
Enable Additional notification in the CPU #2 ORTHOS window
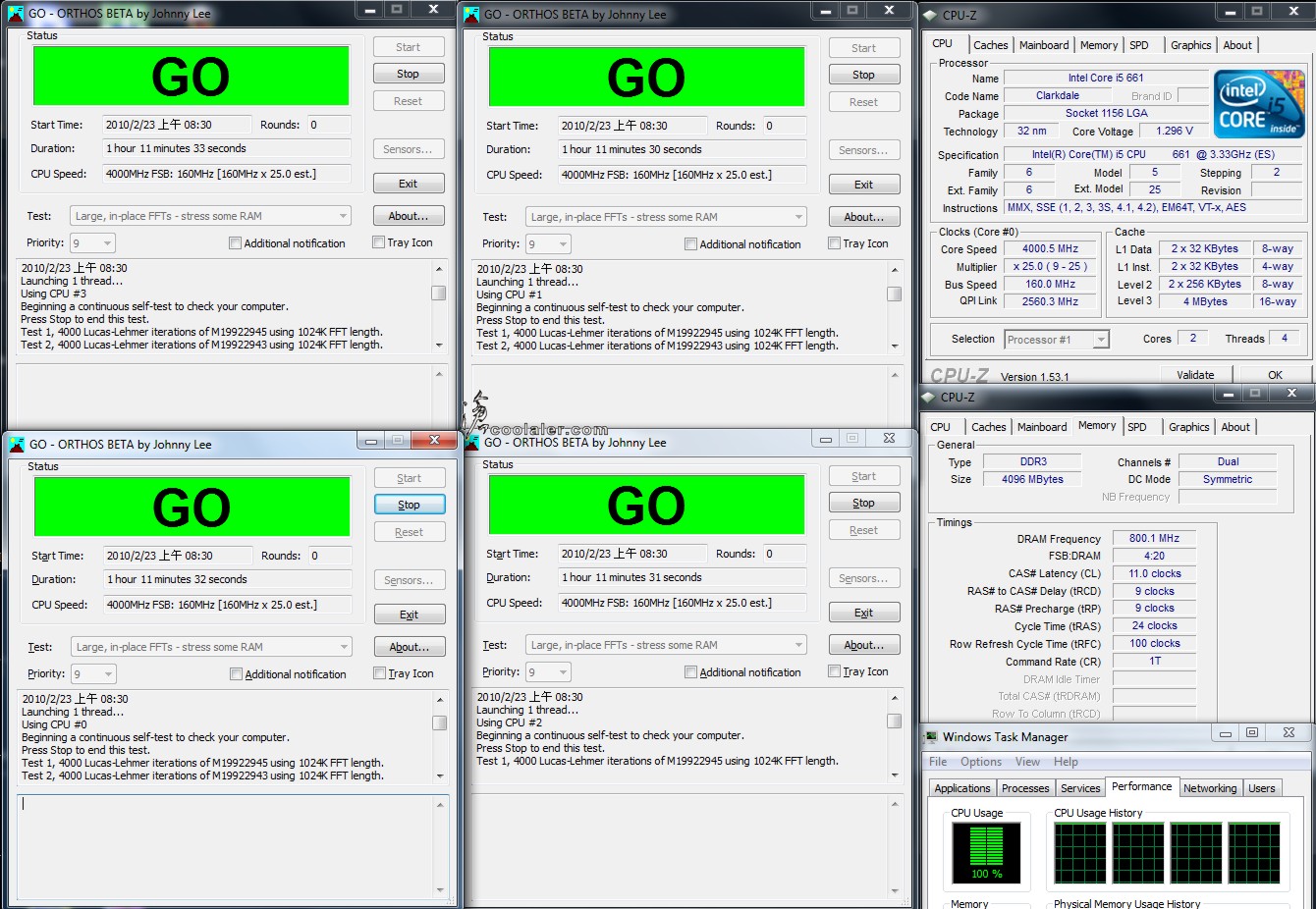click(x=690, y=672)
